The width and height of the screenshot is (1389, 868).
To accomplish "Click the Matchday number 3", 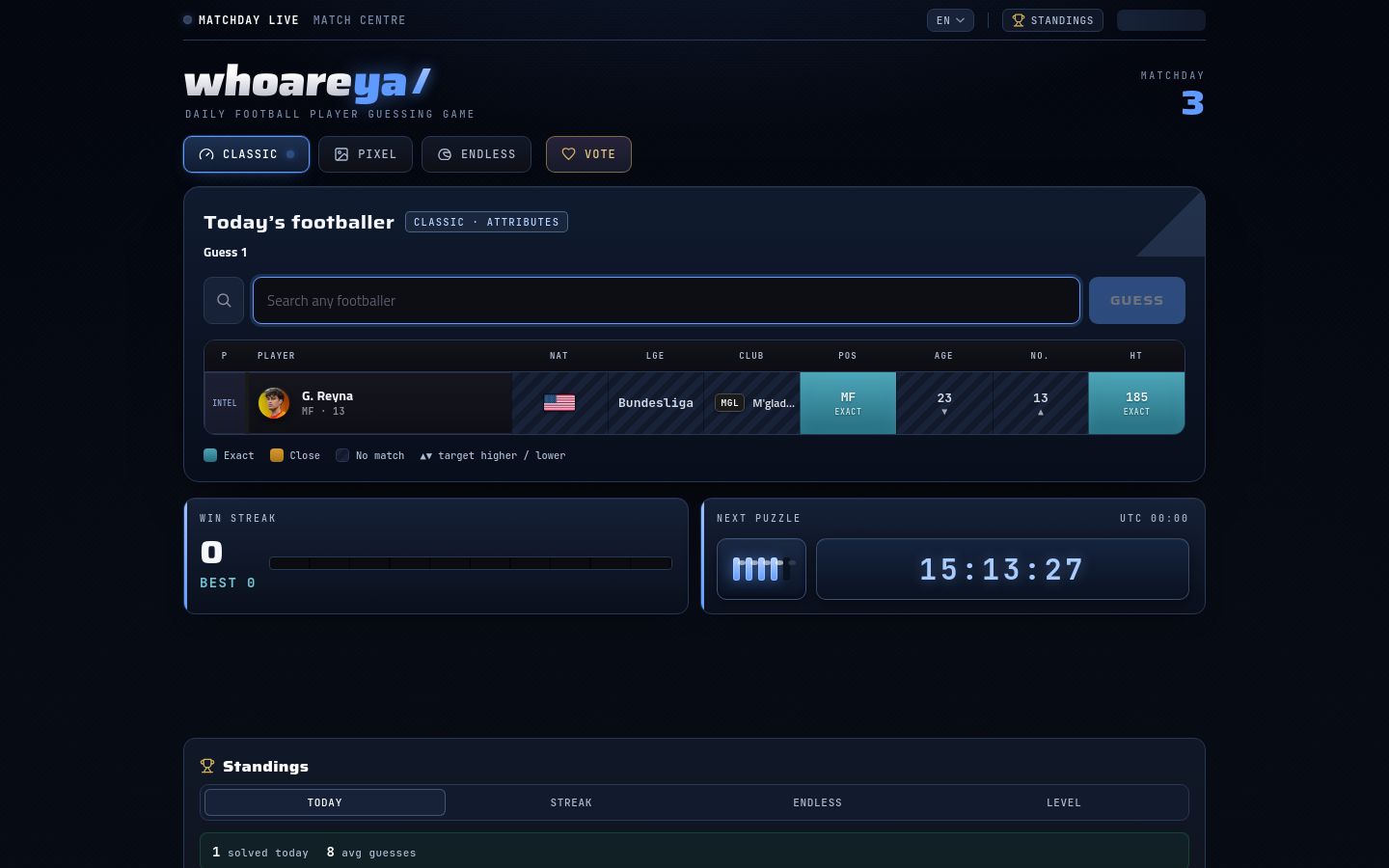I will (1193, 103).
